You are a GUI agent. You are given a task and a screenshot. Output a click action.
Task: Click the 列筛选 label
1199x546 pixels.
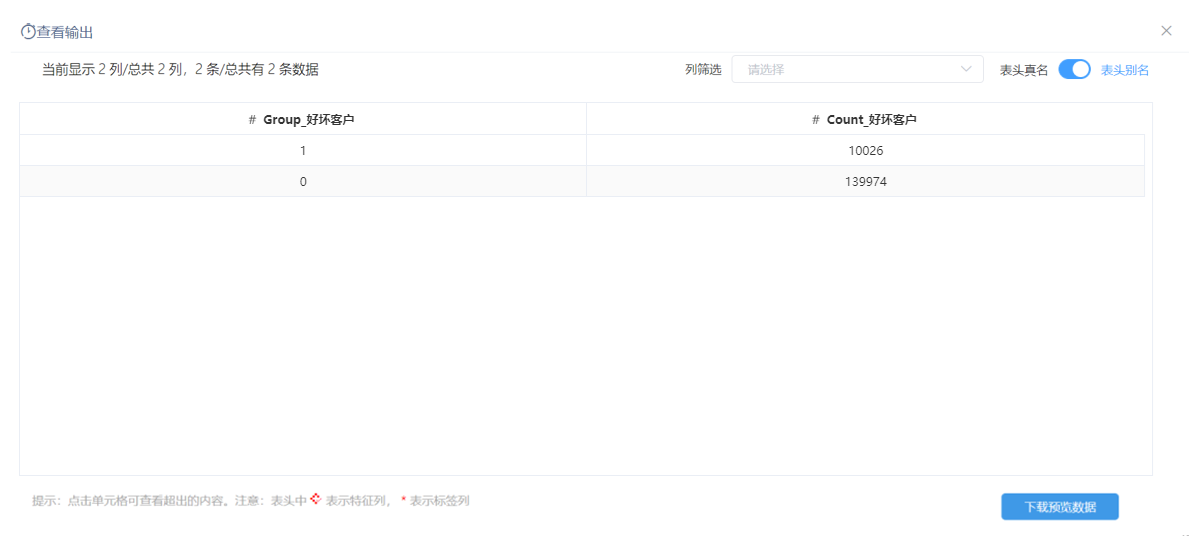pyautogui.click(x=703, y=70)
